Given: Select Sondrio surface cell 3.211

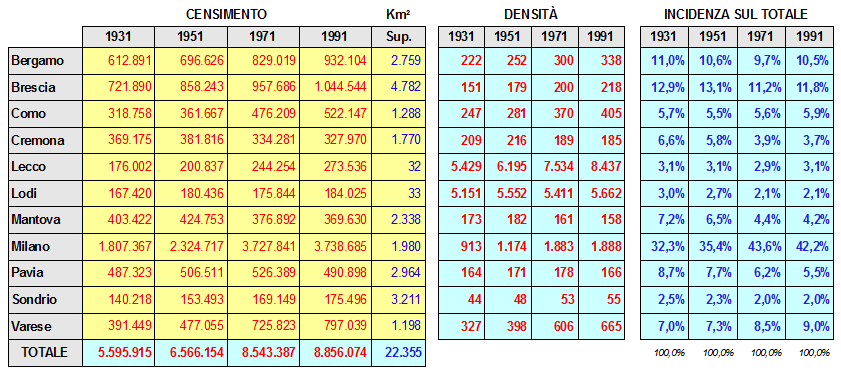Looking at the screenshot, I should coord(399,300).
